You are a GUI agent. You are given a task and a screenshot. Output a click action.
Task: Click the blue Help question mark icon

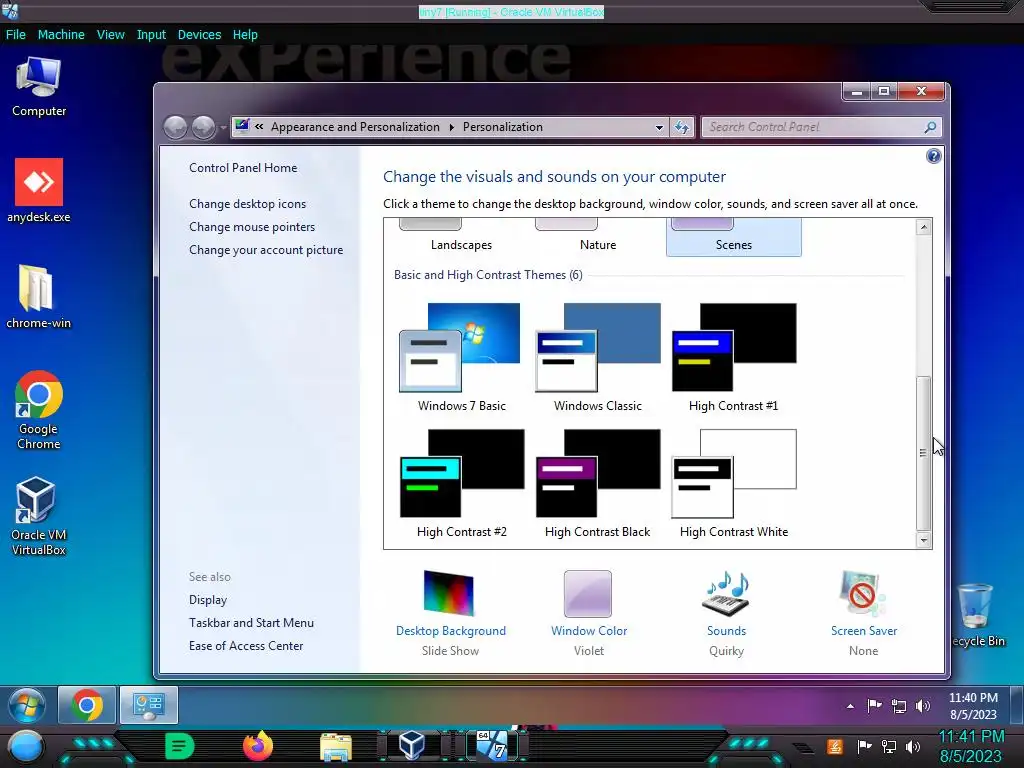(933, 156)
